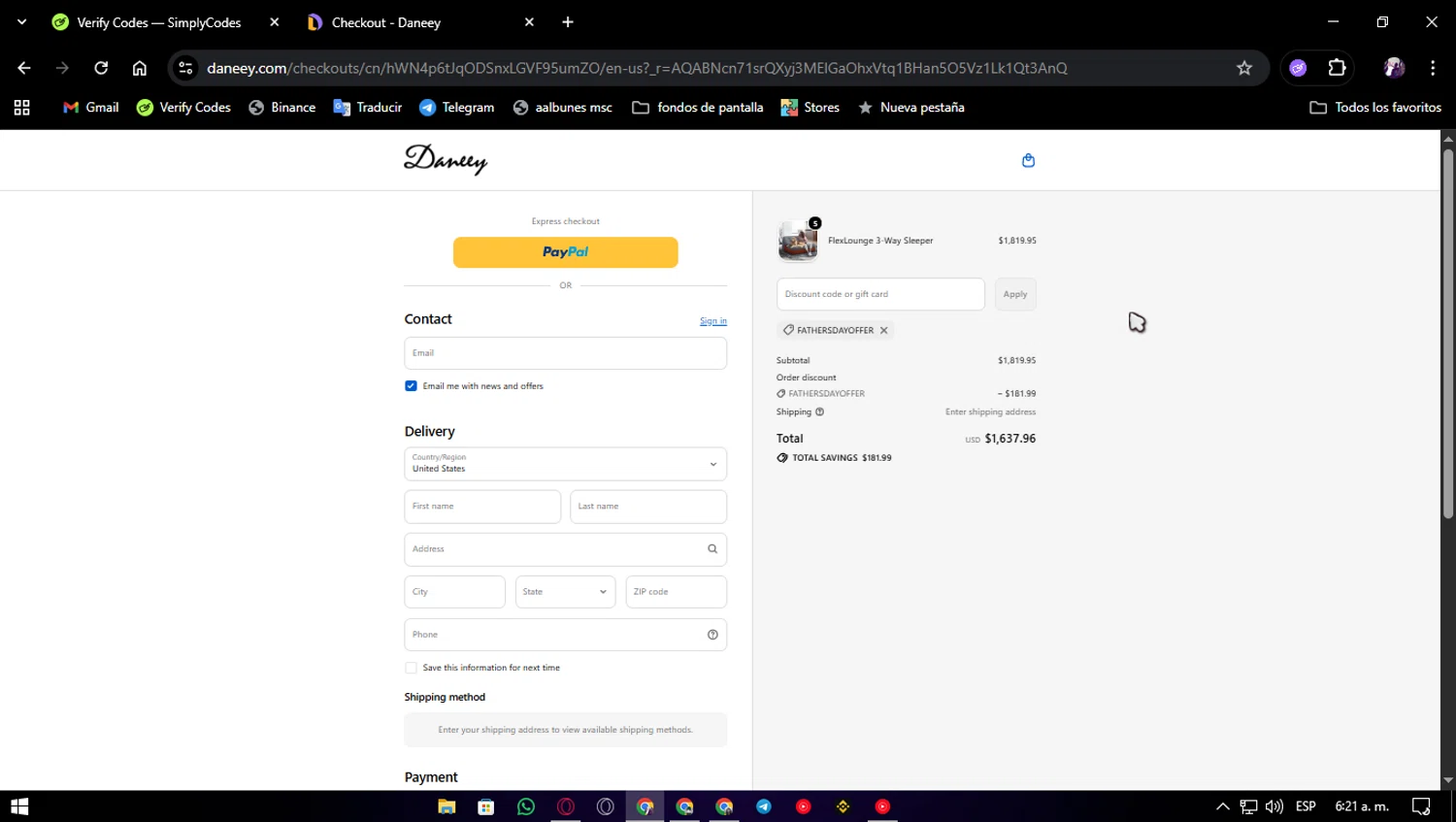Viewport: 1456px width, 822px height.
Task: Focus the Discount code or gift card field
Action: click(880, 294)
